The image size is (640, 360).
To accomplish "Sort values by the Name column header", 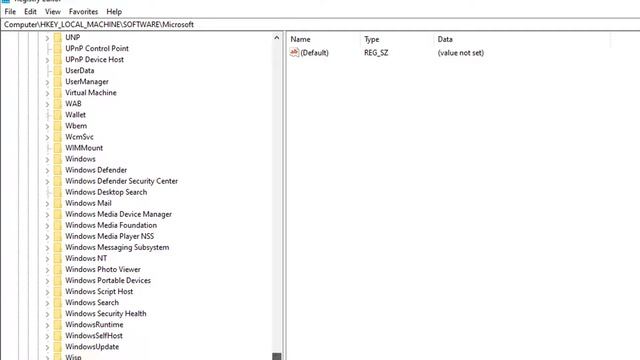I will pos(300,39).
